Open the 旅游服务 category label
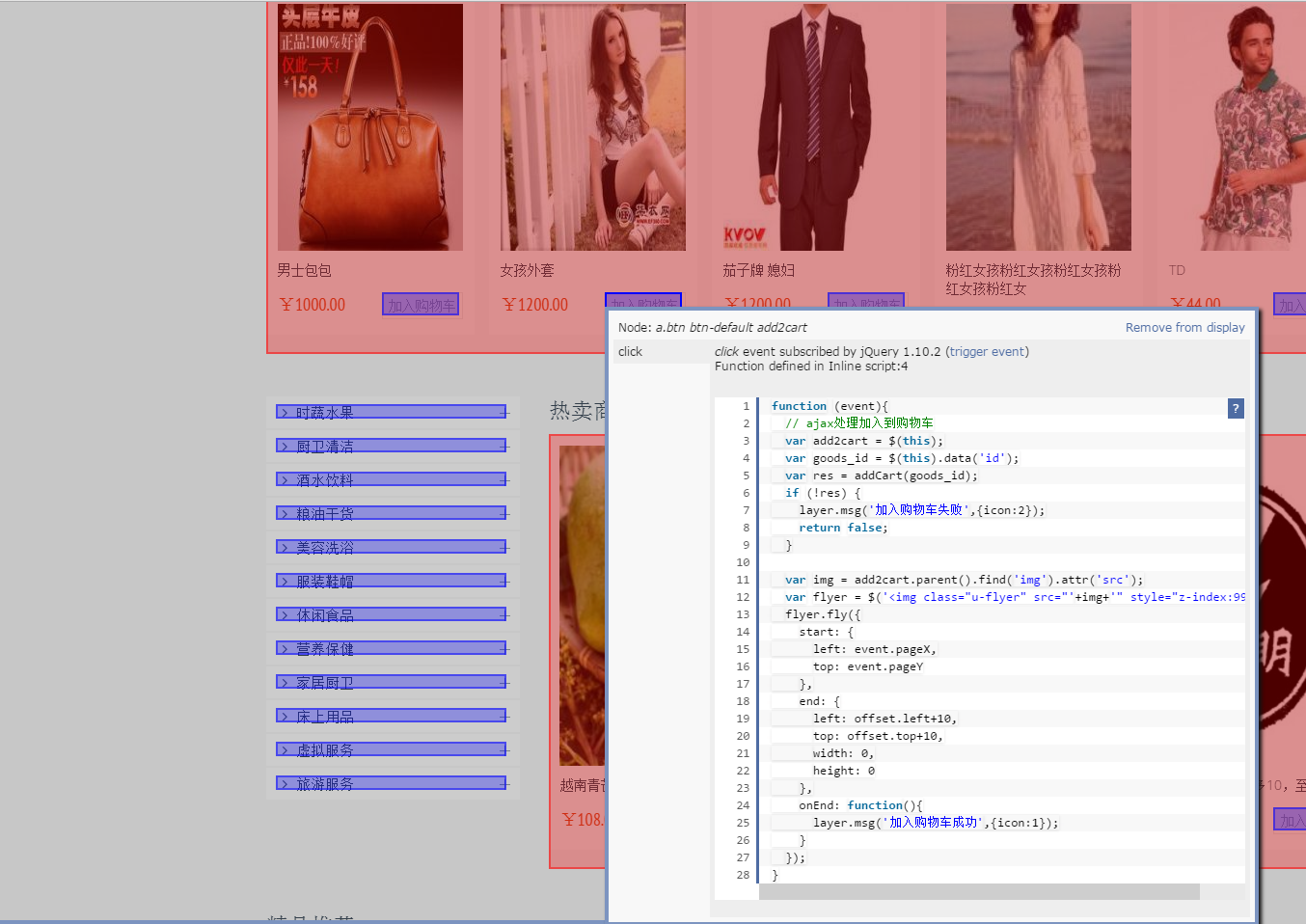The height and width of the screenshot is (924, 1306). coord(325,784)
